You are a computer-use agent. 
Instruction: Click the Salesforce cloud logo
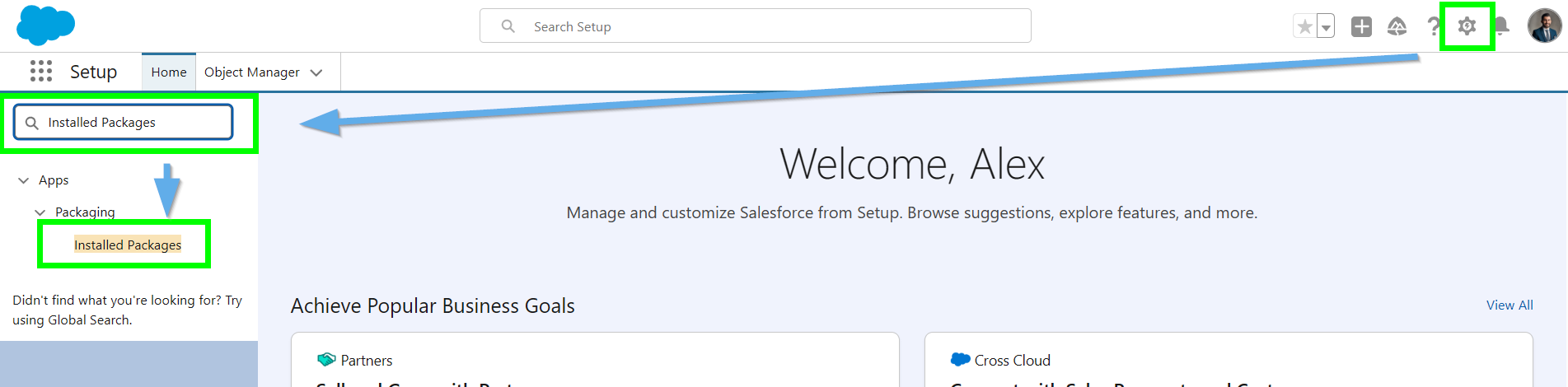[x=45, y=26]
